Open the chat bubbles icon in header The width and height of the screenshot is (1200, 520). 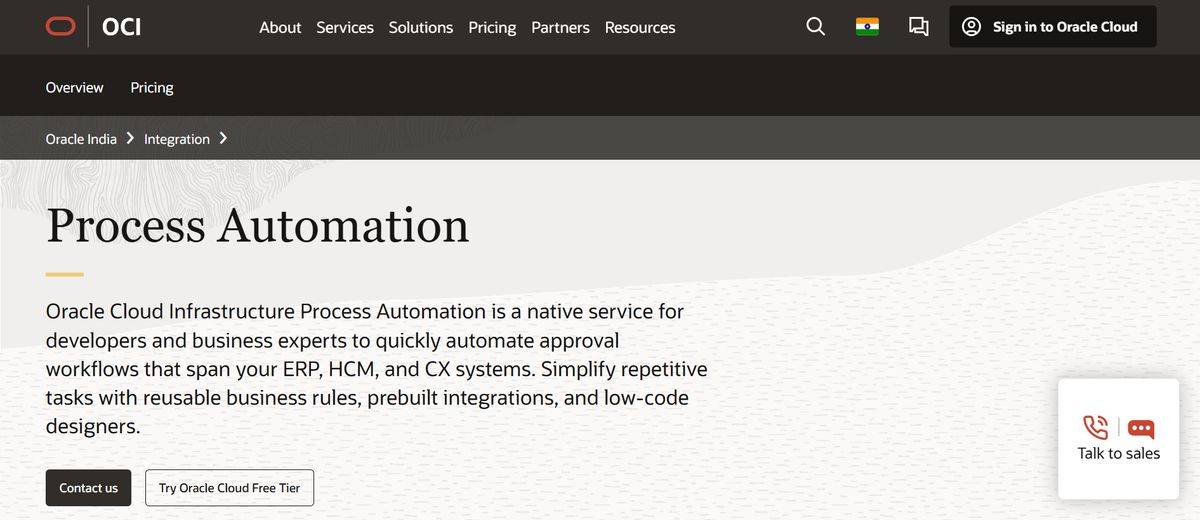coord(918,27)
